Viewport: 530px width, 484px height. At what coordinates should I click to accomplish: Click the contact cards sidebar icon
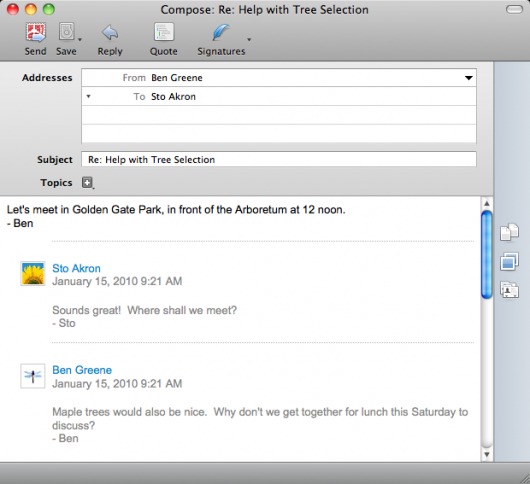click(x=509, y=290)
